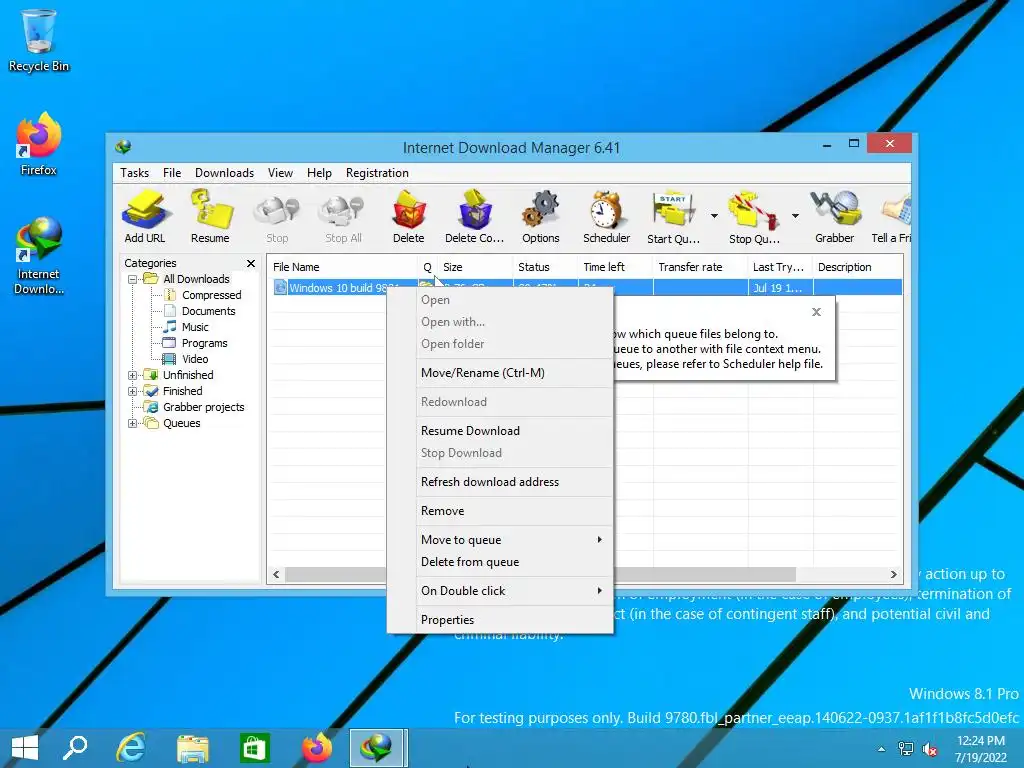The height and width of the screenshot is (768, 1024).
Task: Open the Grabber tool icon
Action: (835, 216)
